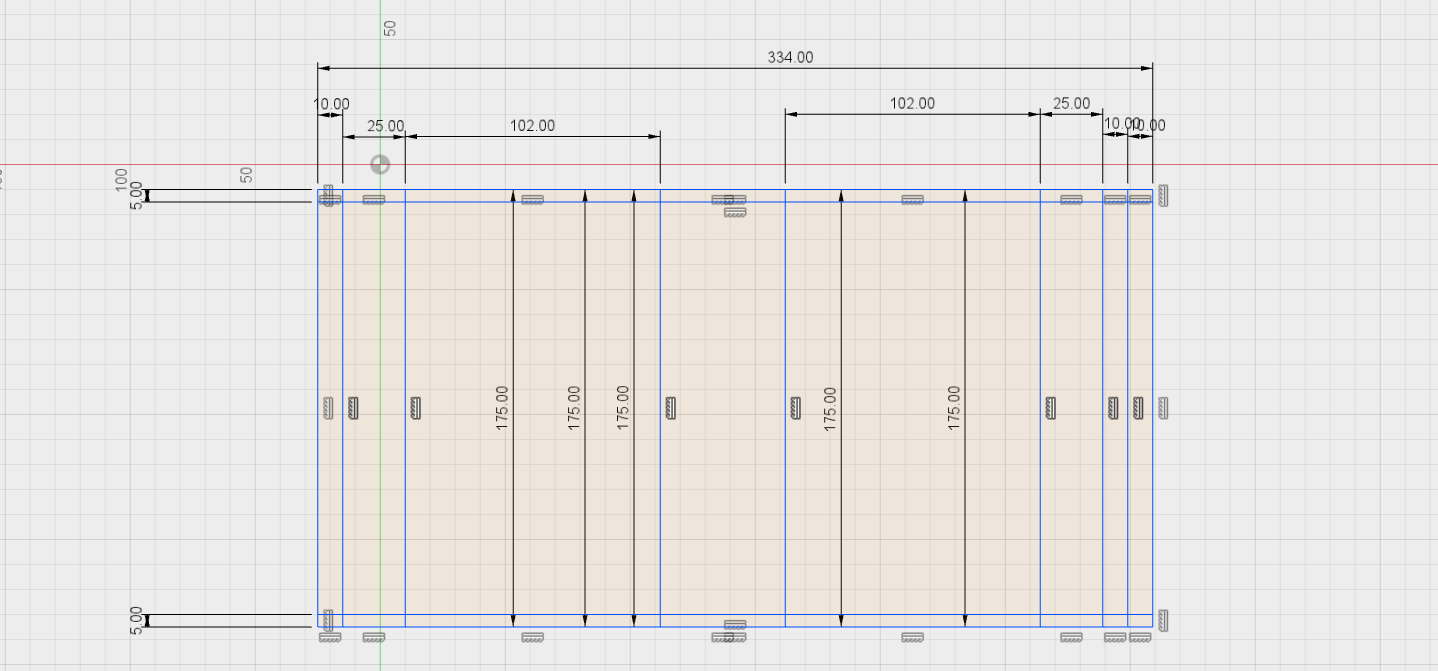1438x671 pixels.
Task: Select bottom horizontal constraint icon below leftmost 175.00
Action: (532, 637)
